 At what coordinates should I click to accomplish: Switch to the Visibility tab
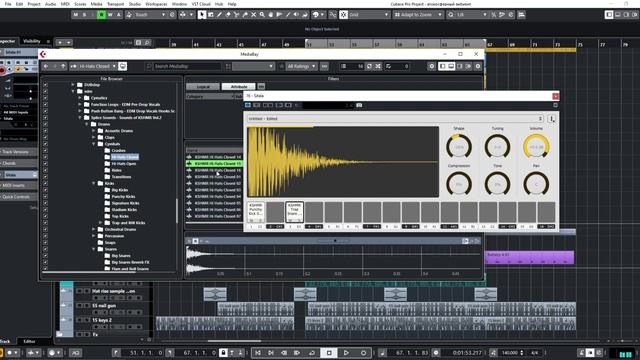click(32, 41)
